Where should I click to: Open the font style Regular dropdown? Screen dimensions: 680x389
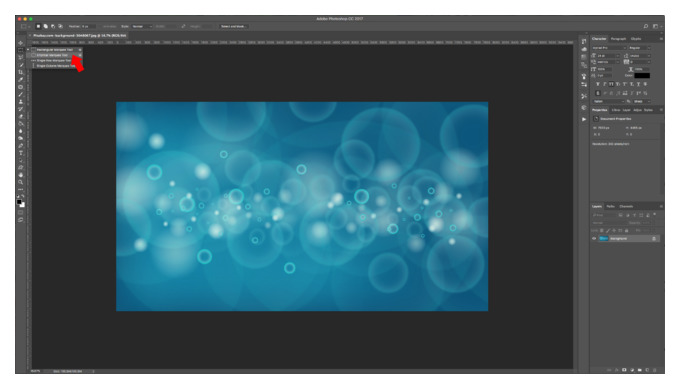click(x=640, y=48)
